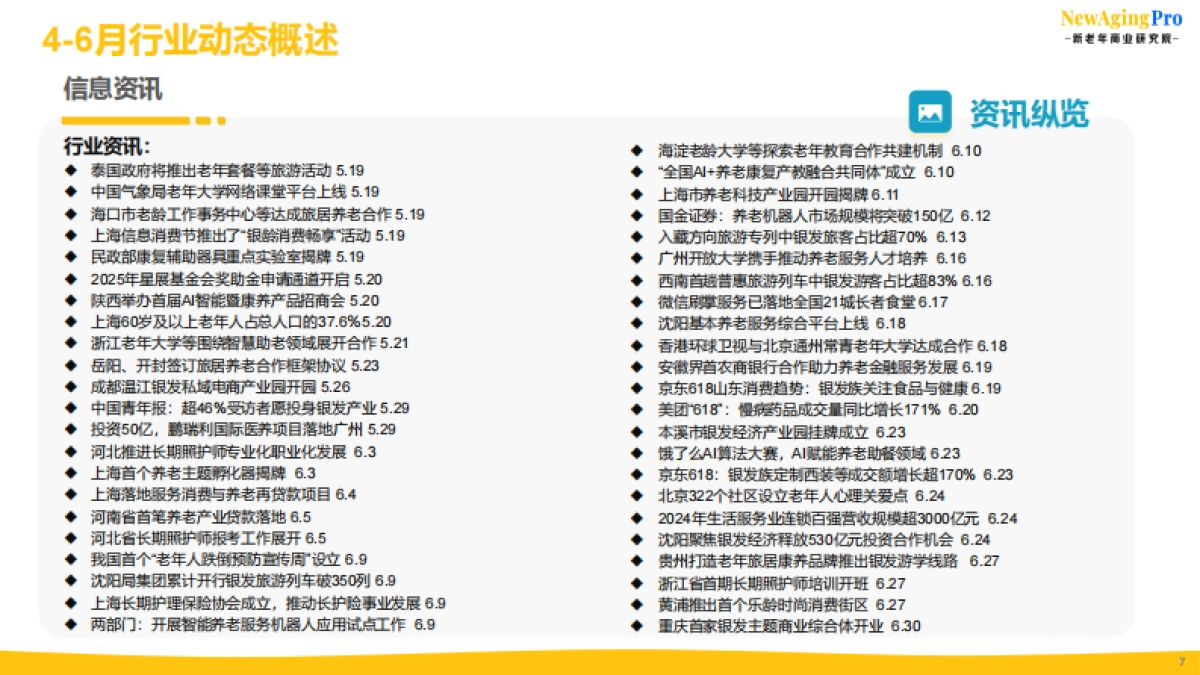
Task: Click the diamond bullet before 国金证券 item
Action: point(636,215)
